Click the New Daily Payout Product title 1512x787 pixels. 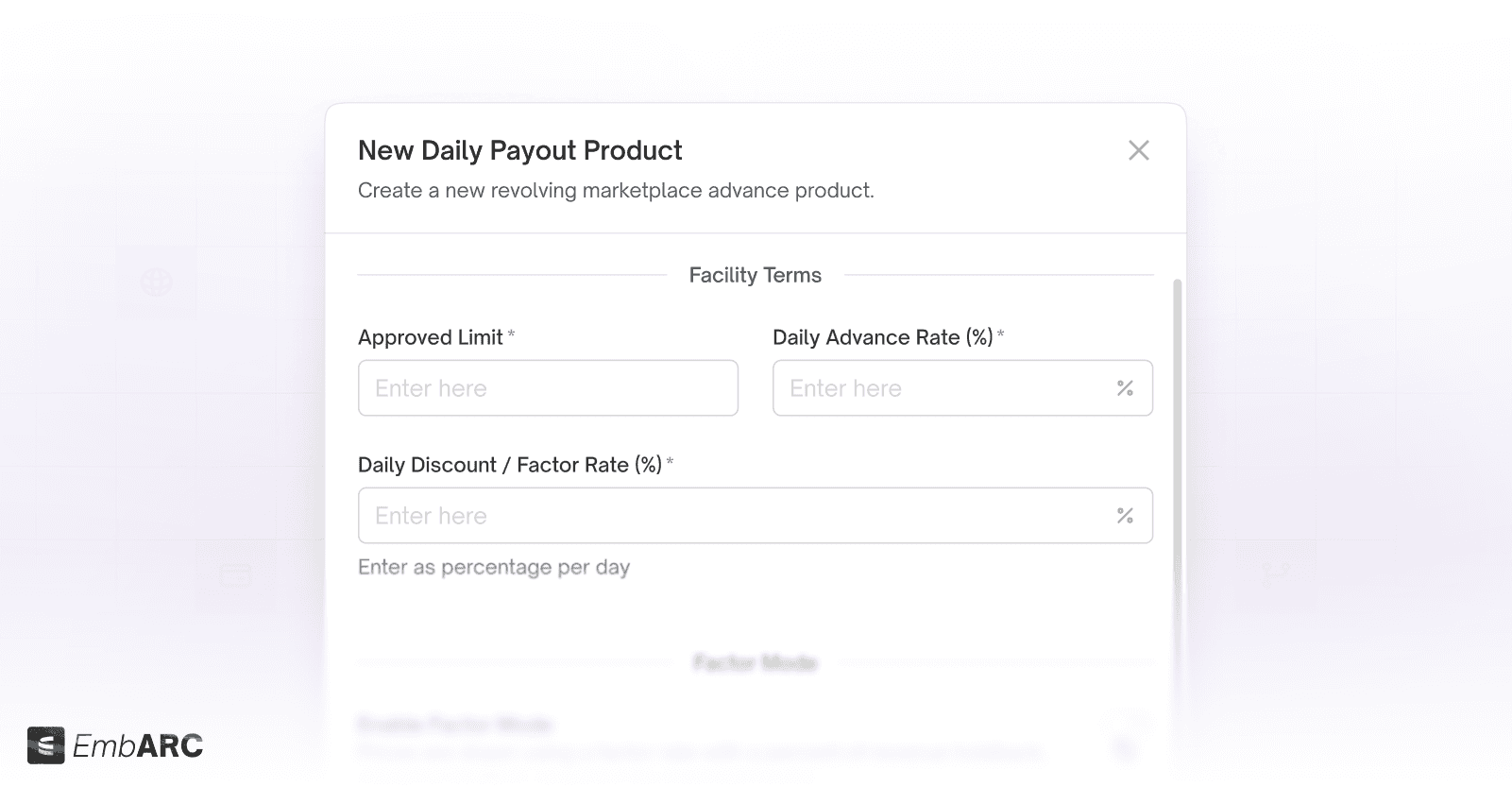tap(520, 150)
